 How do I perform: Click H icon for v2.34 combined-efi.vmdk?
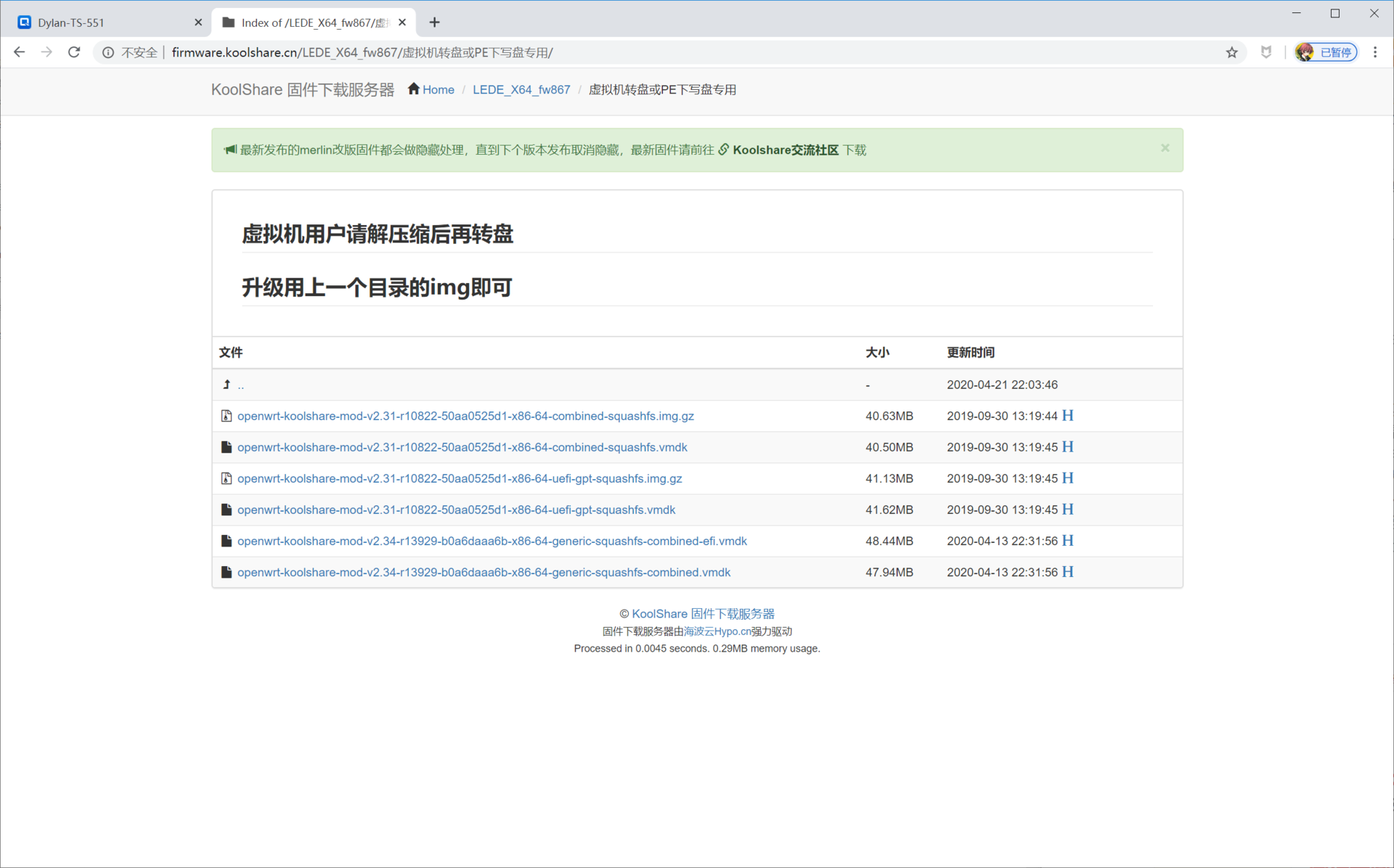click(1067, 541)
